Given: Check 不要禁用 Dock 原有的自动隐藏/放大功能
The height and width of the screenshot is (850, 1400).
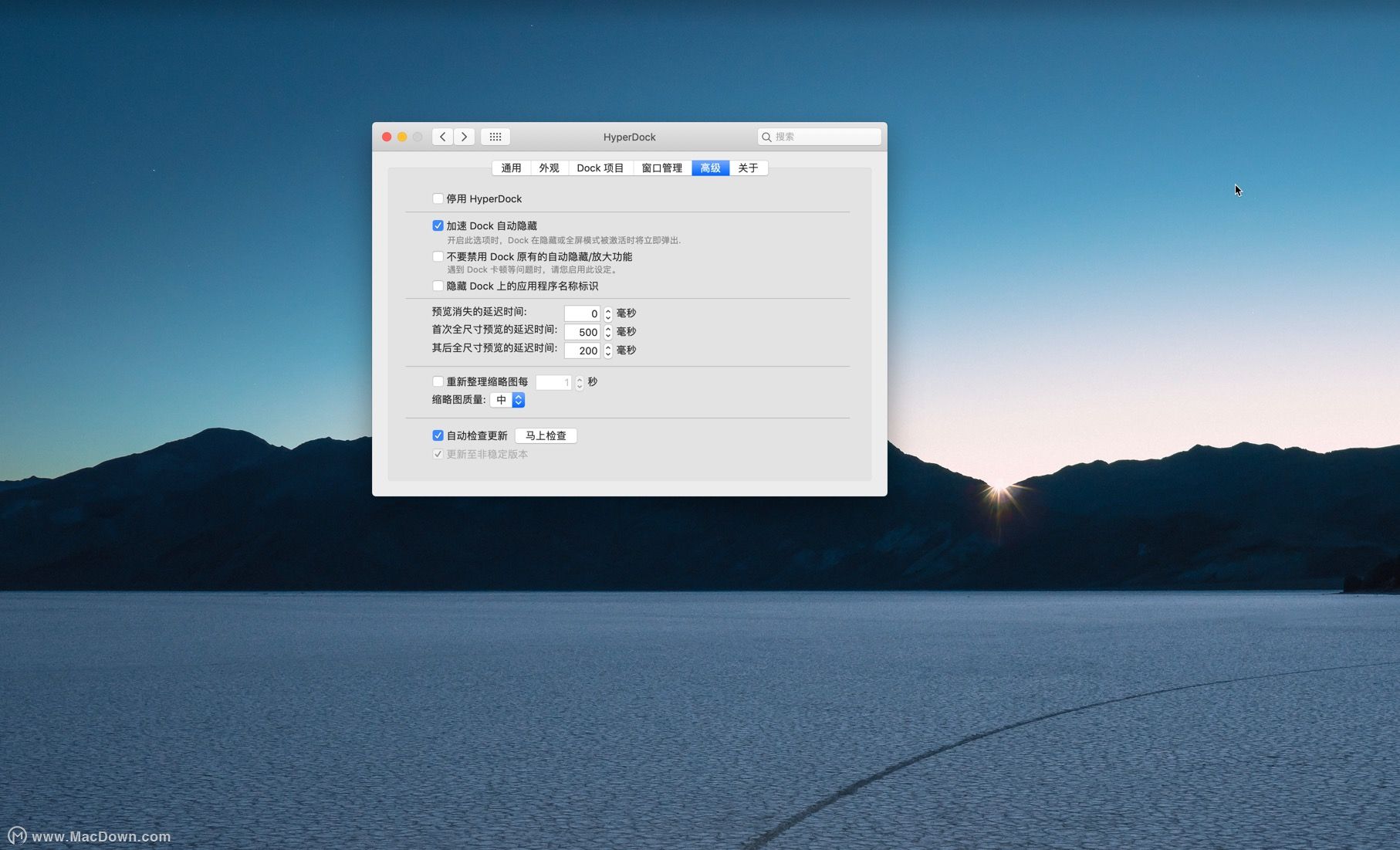Looking at the screenshot, I should [438, 256].
